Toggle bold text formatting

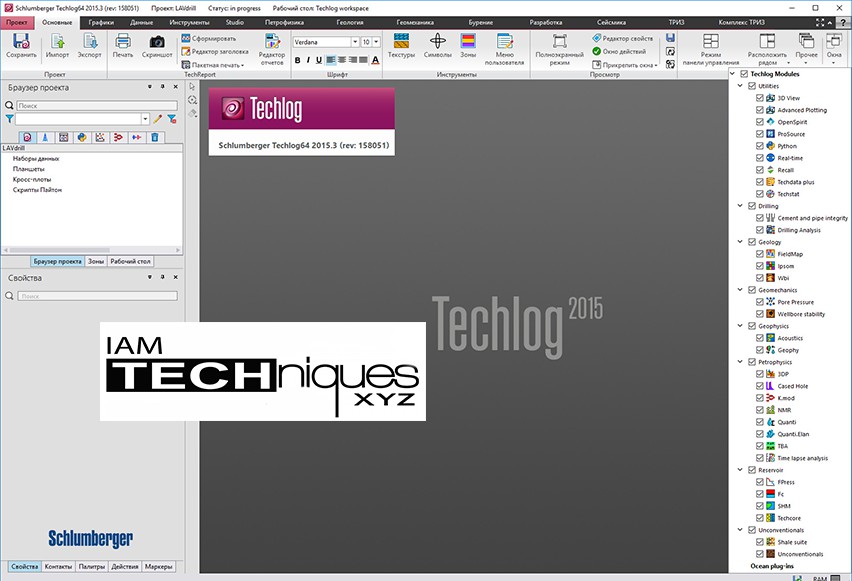(297, 60)
